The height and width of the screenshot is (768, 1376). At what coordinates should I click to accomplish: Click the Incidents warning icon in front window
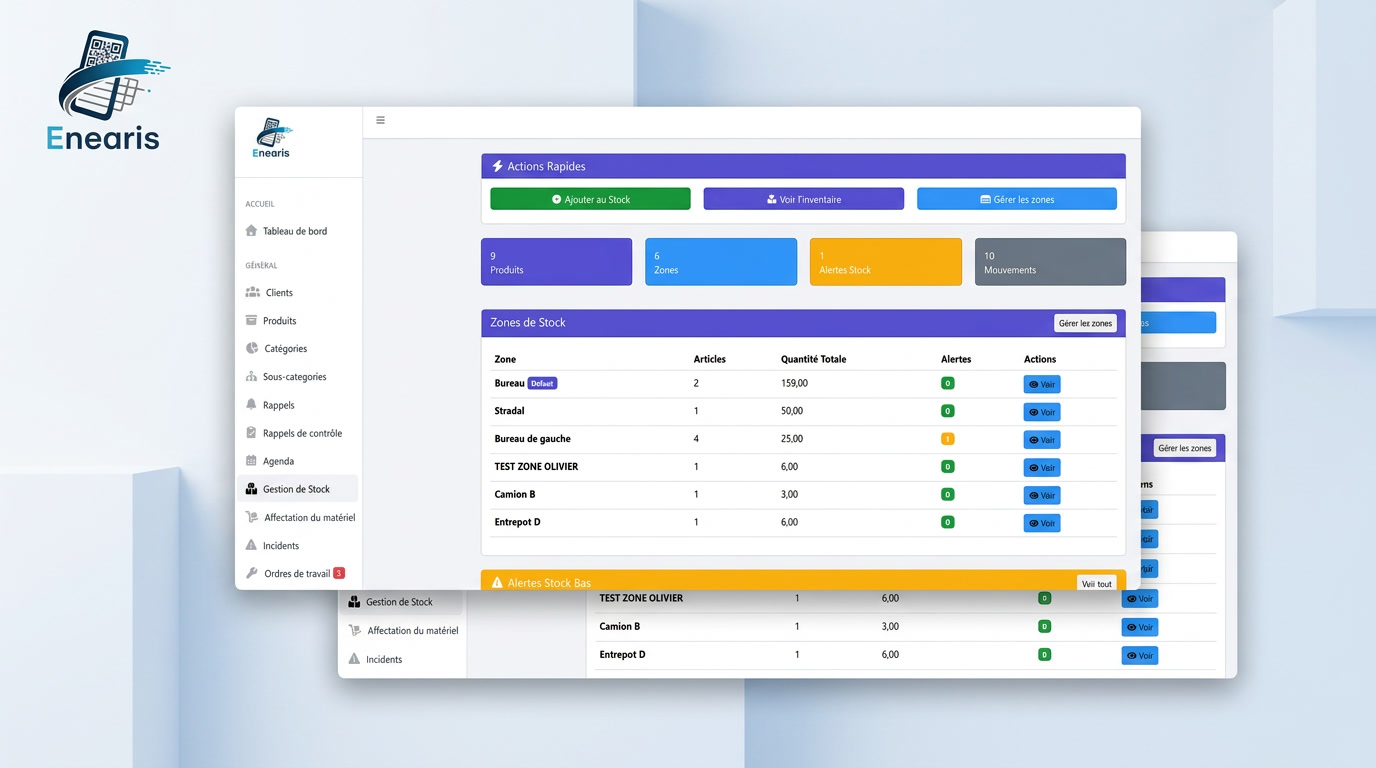252,545
